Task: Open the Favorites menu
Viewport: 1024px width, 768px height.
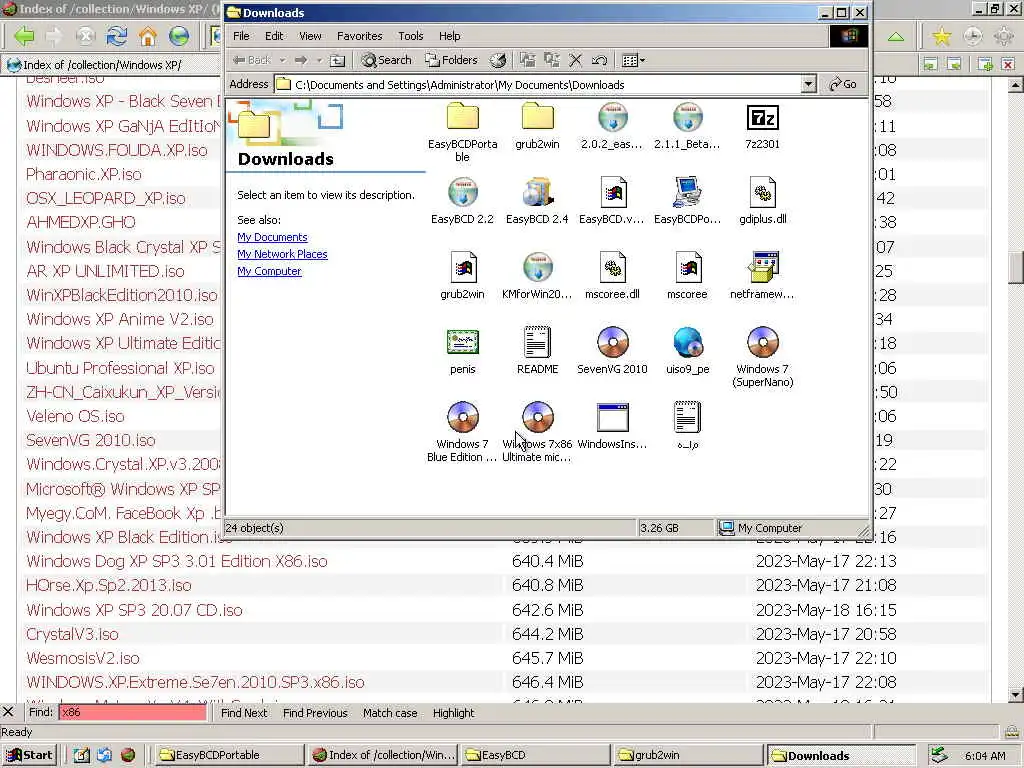Action: (x=359, y=36)
